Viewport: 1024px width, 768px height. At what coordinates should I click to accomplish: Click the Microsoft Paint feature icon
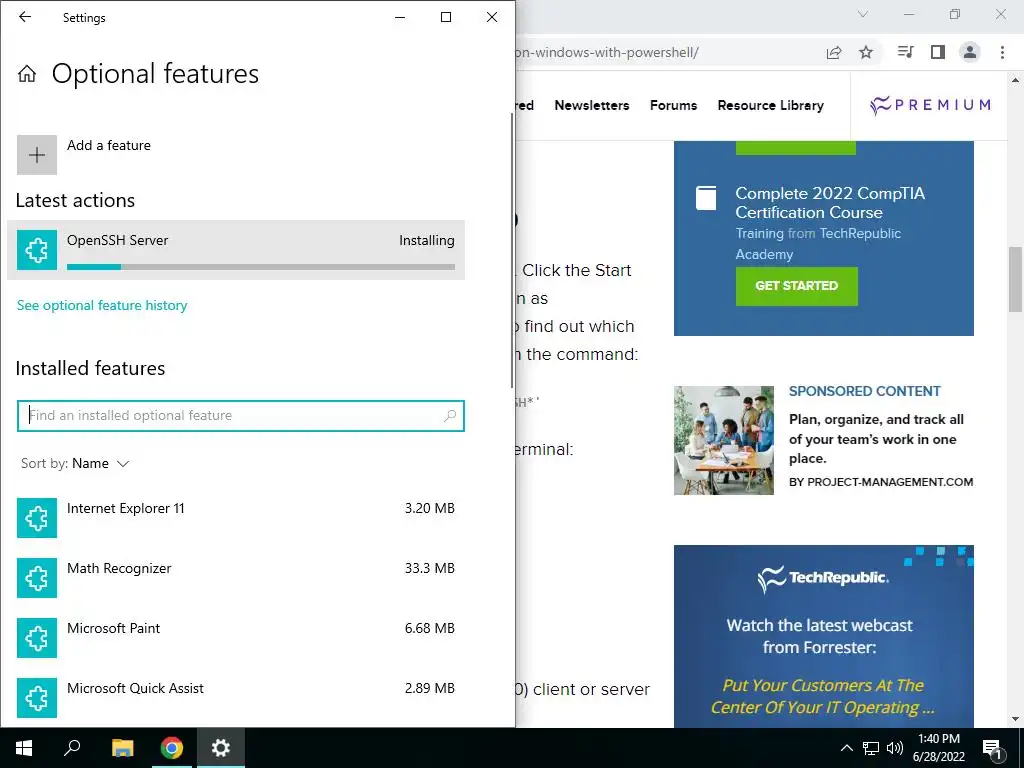(x=37, y=638)
